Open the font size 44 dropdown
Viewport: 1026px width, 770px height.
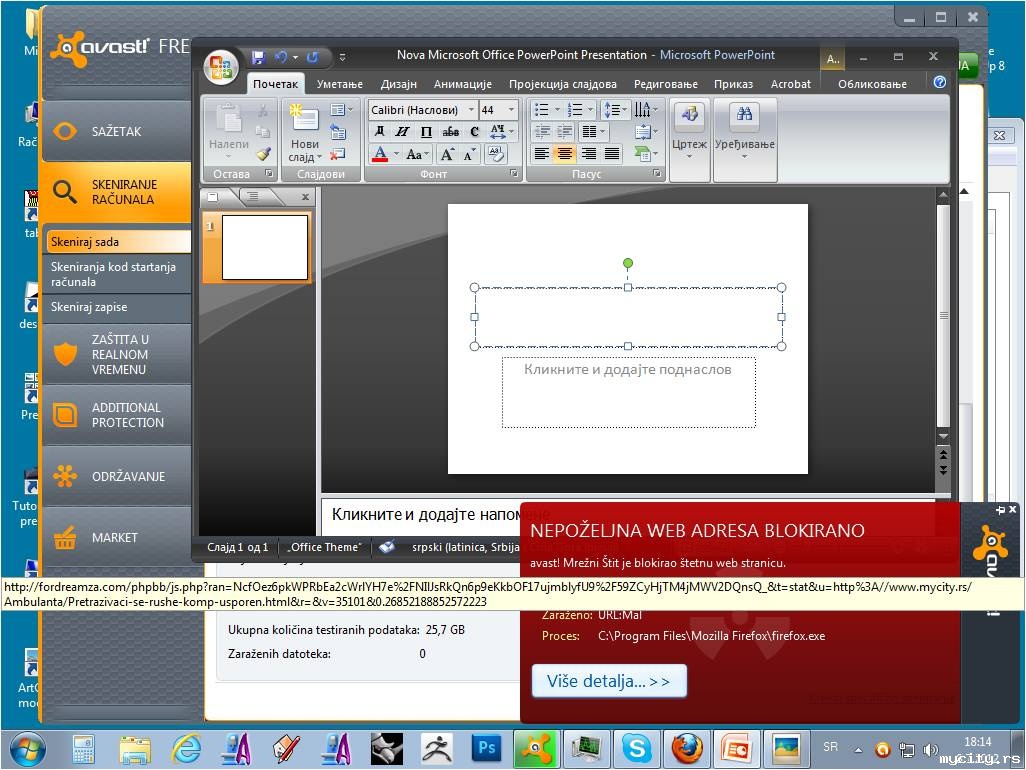(512, 110)
